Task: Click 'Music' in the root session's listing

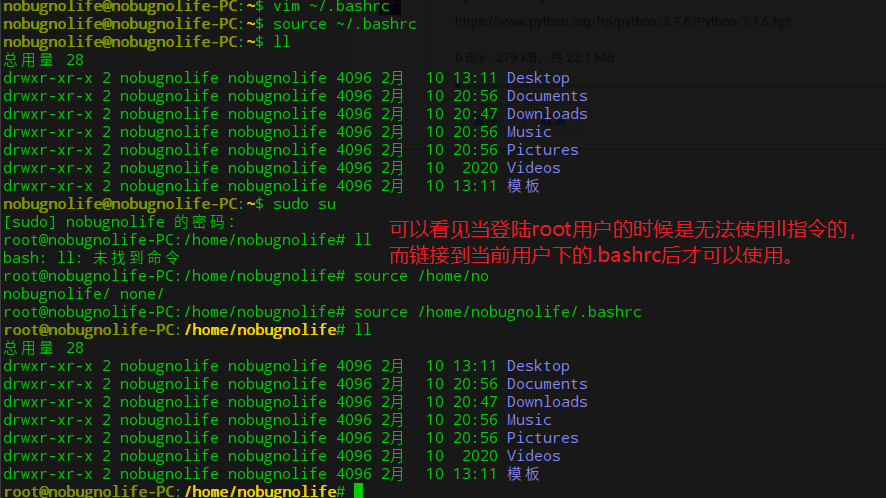Action: tap(529, 420)
